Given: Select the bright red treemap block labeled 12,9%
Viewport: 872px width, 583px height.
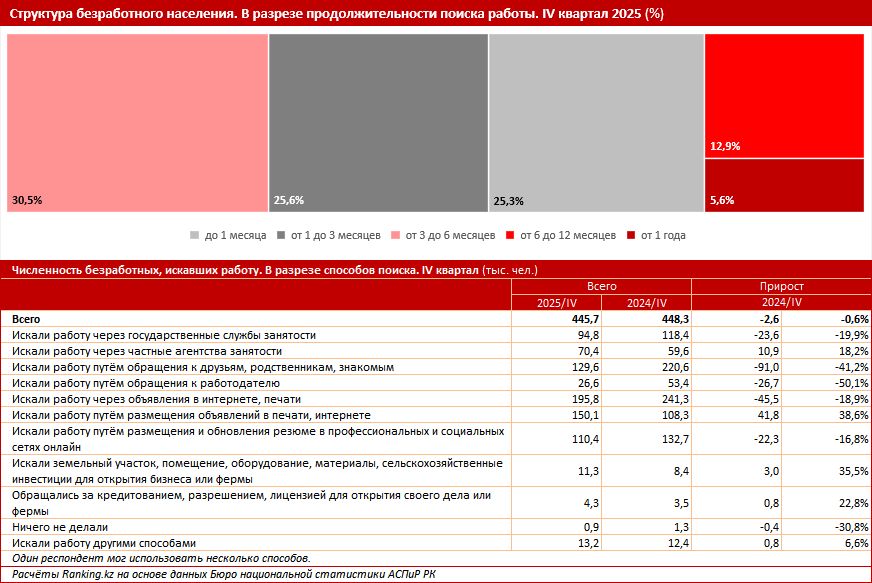Looking at the screenshot, I should tap(784, 96).
